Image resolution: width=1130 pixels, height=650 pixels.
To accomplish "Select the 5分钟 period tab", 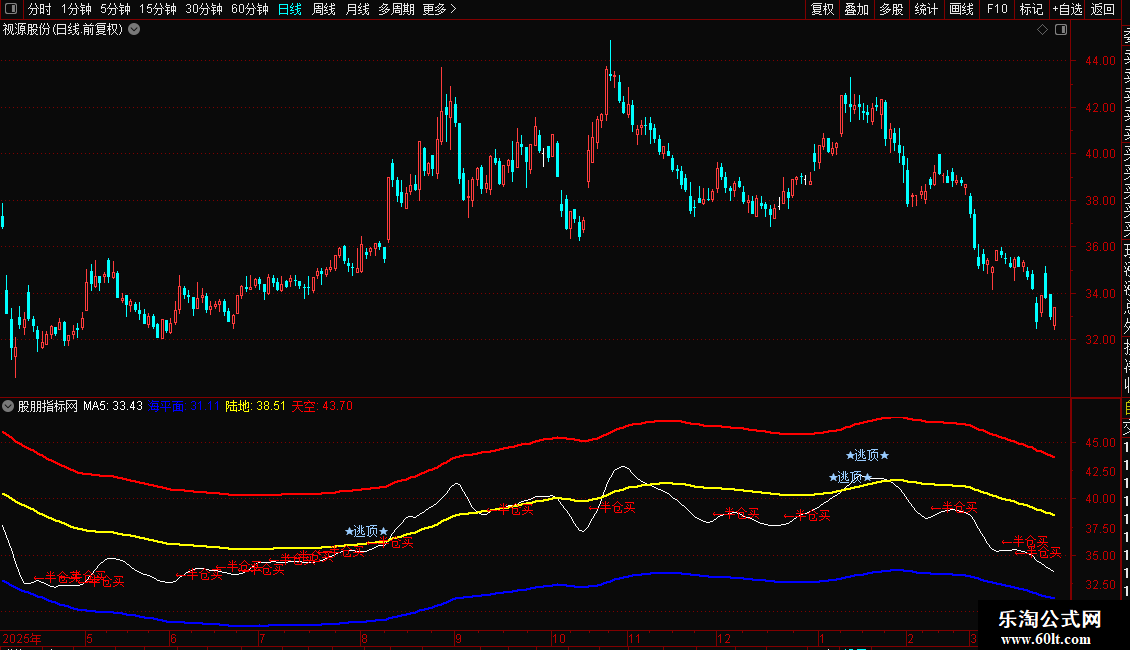I will tap(115, 9).
